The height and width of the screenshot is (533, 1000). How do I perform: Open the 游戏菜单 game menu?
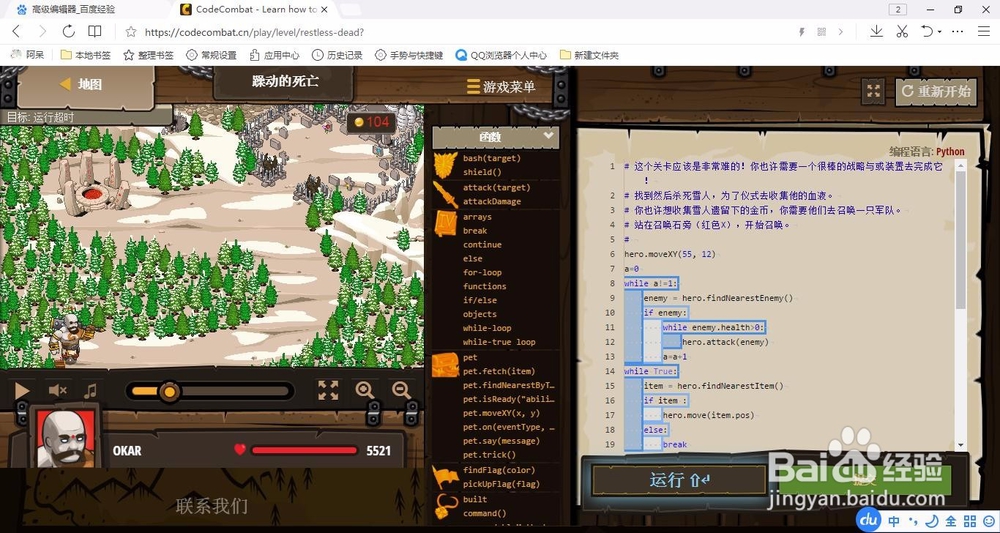501,87
